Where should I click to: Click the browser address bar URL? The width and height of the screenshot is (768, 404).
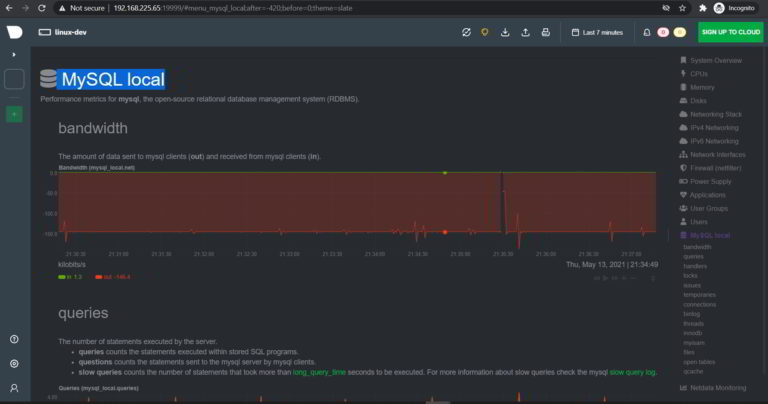(233, 8)
